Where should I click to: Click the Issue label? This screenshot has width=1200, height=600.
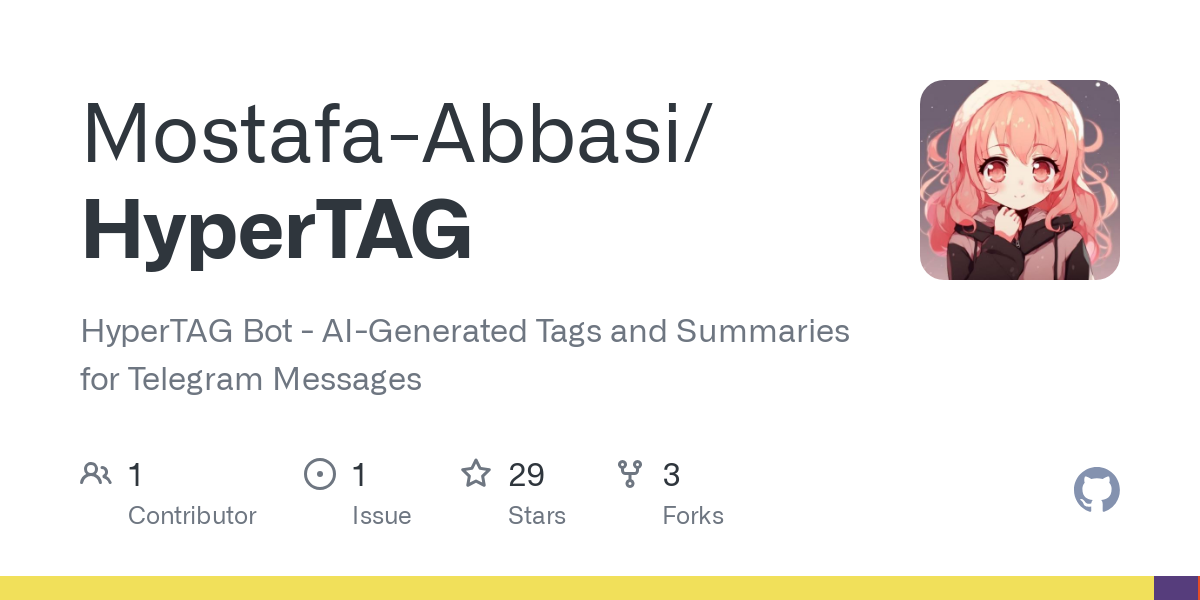pos(381,516)
